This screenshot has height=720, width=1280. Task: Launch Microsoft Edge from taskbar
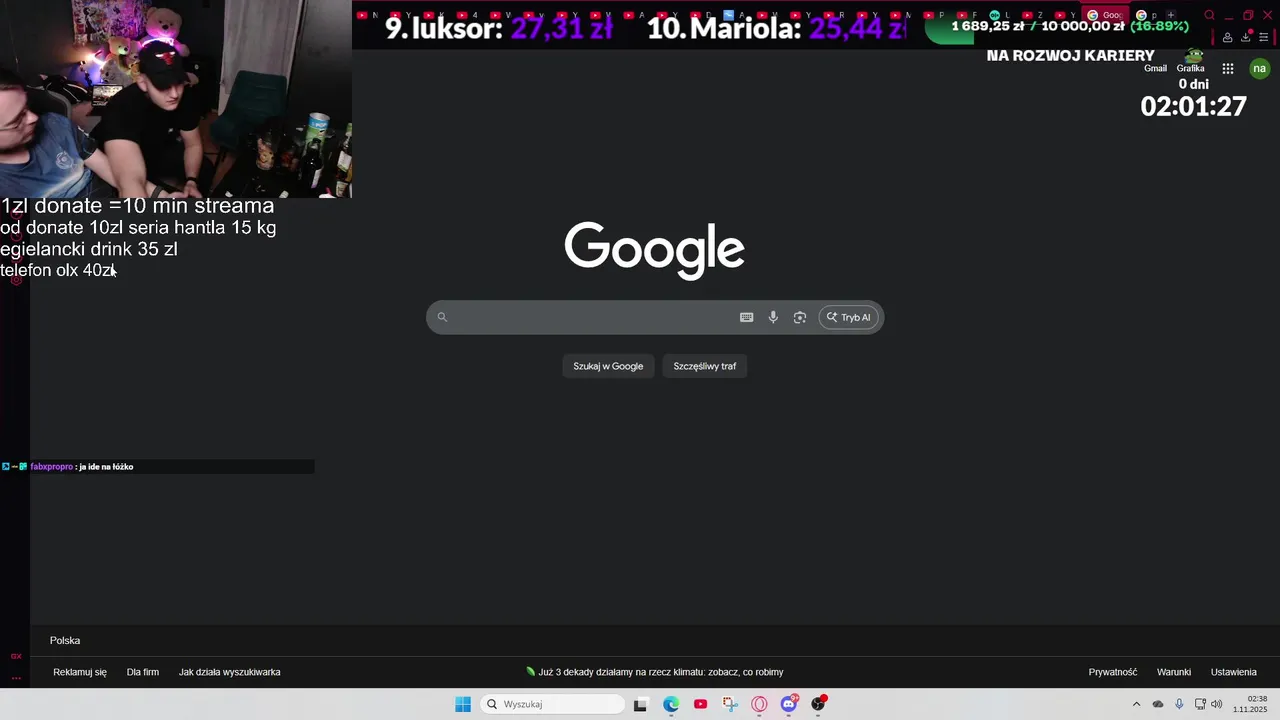pos(671,704)
